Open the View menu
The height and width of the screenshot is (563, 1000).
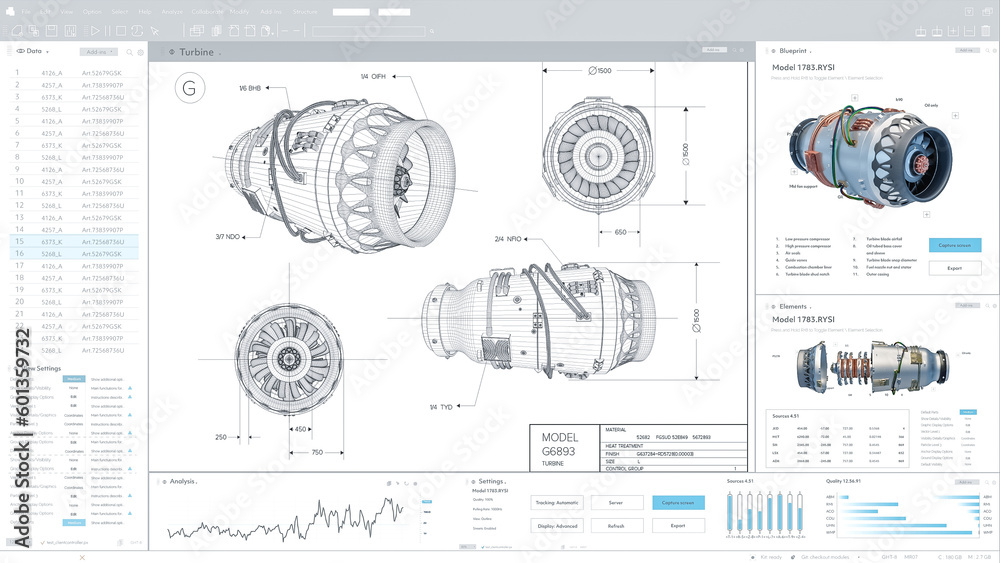[66, 11]
